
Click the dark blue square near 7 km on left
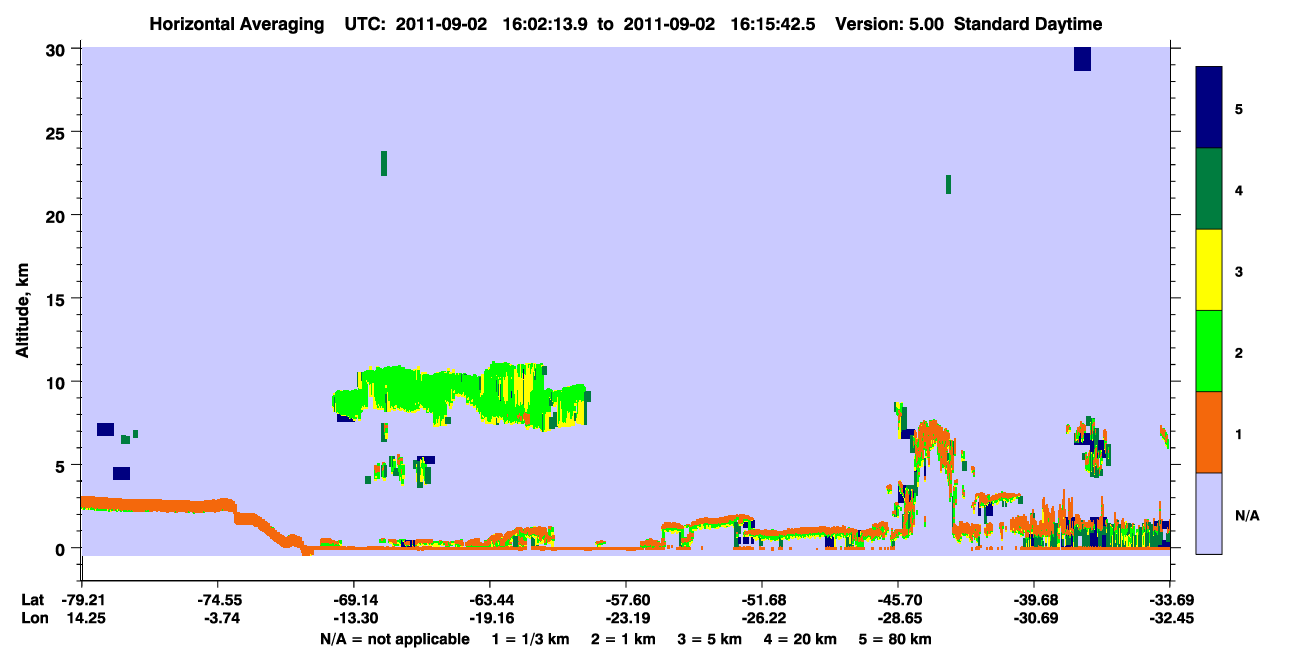(105, 429)
